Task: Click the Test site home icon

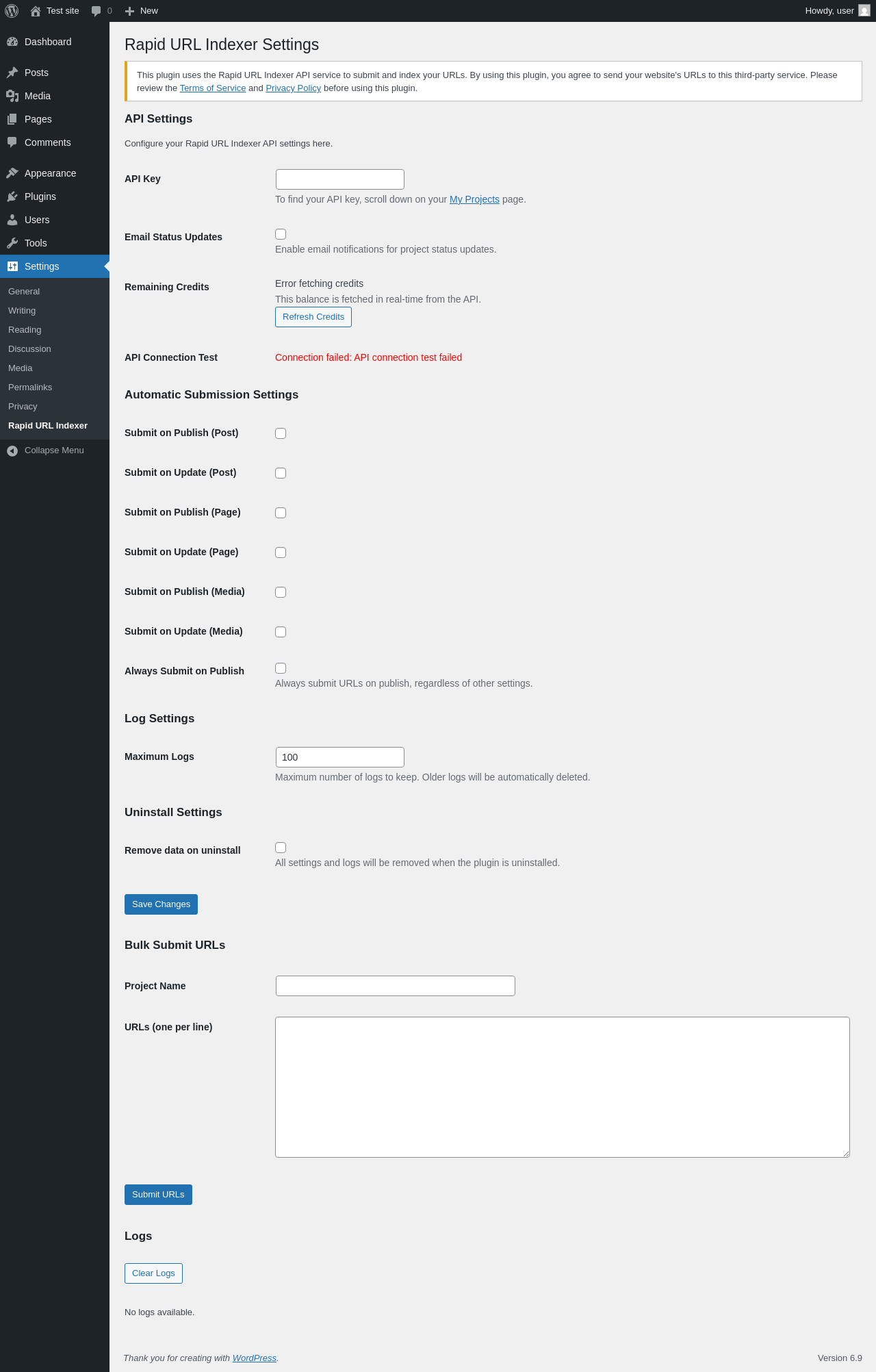Action: (x=36, y=11)
